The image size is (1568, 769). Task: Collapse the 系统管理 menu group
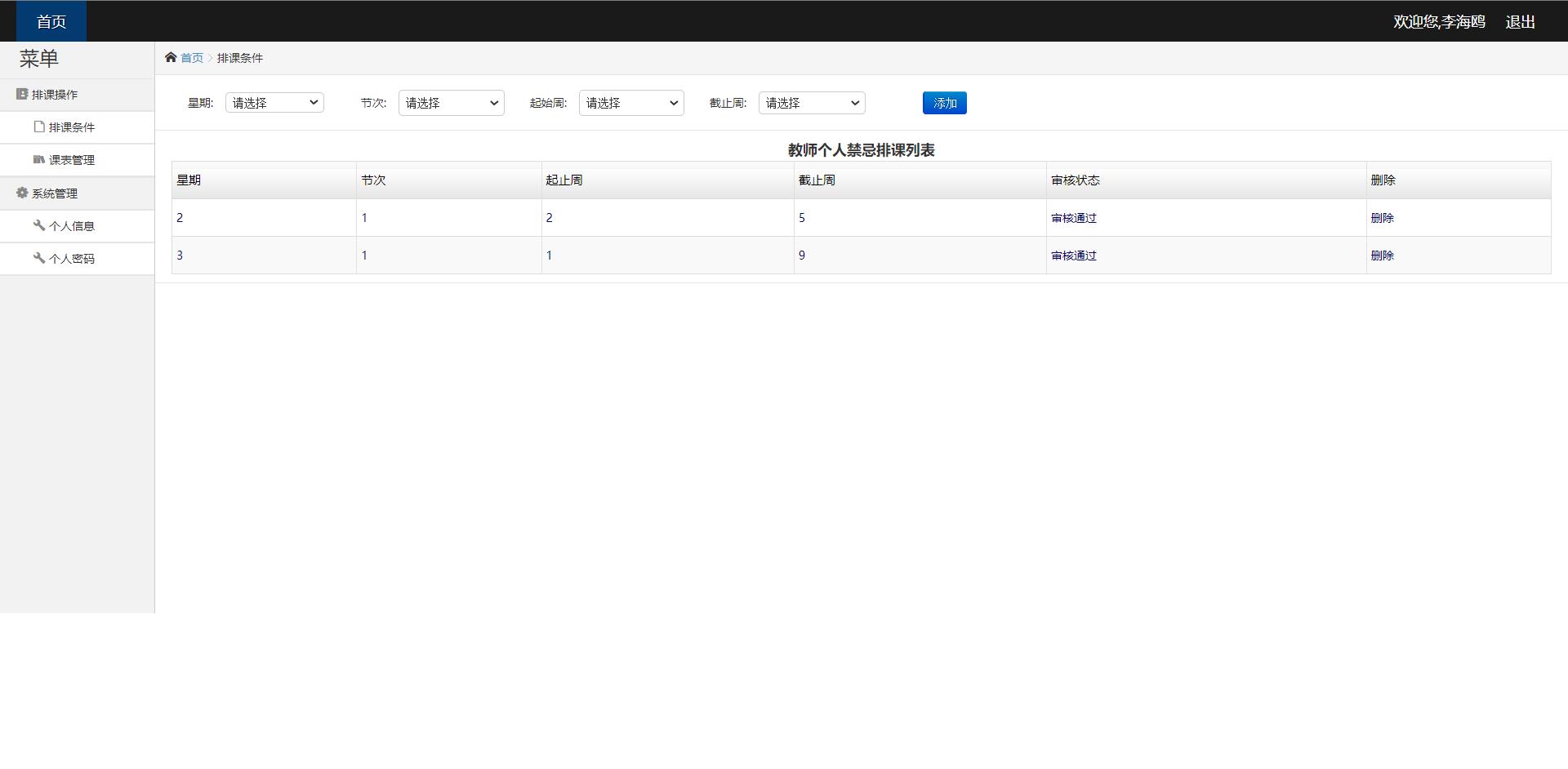point(78,193)
